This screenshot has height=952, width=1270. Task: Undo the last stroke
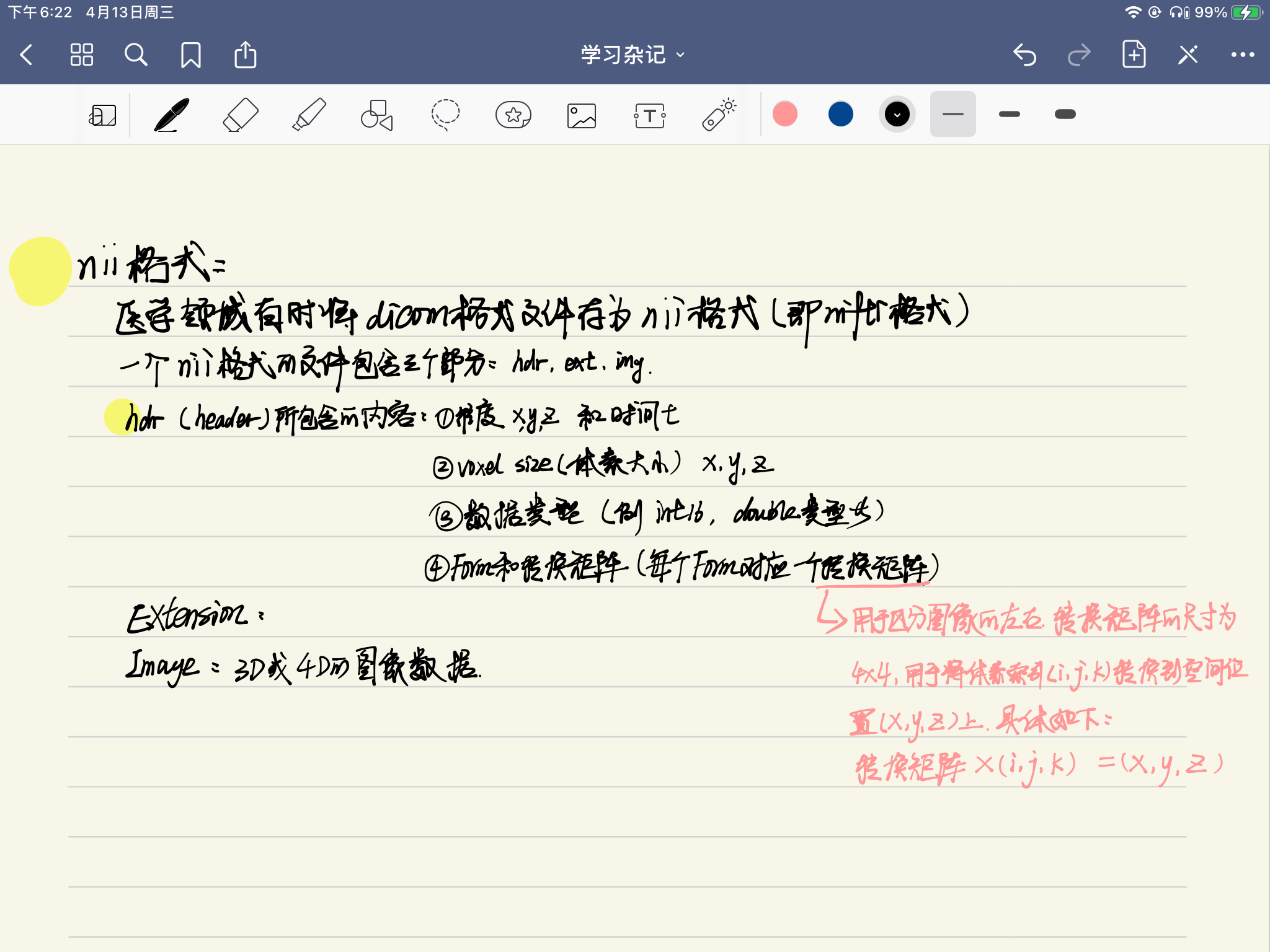pyautogui.click(x=1024, y=55)
